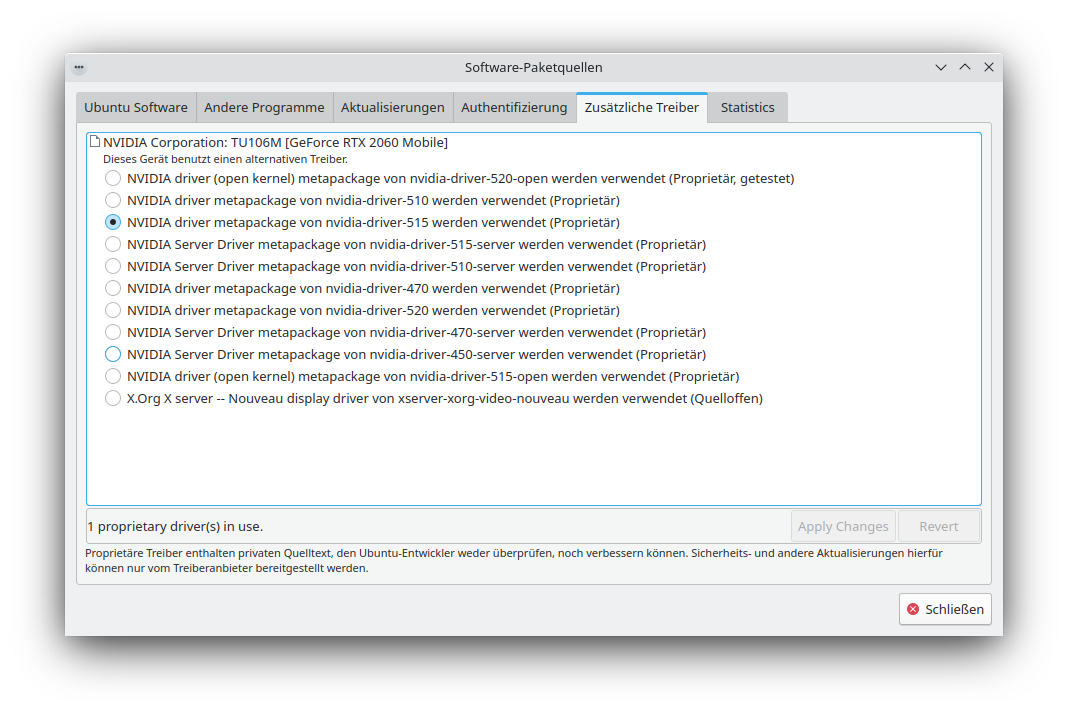Select nvidia-driver-510 metapackage option
Image resolution: width=1068 pixels, height=713 pixels.
tap(113, 200)
